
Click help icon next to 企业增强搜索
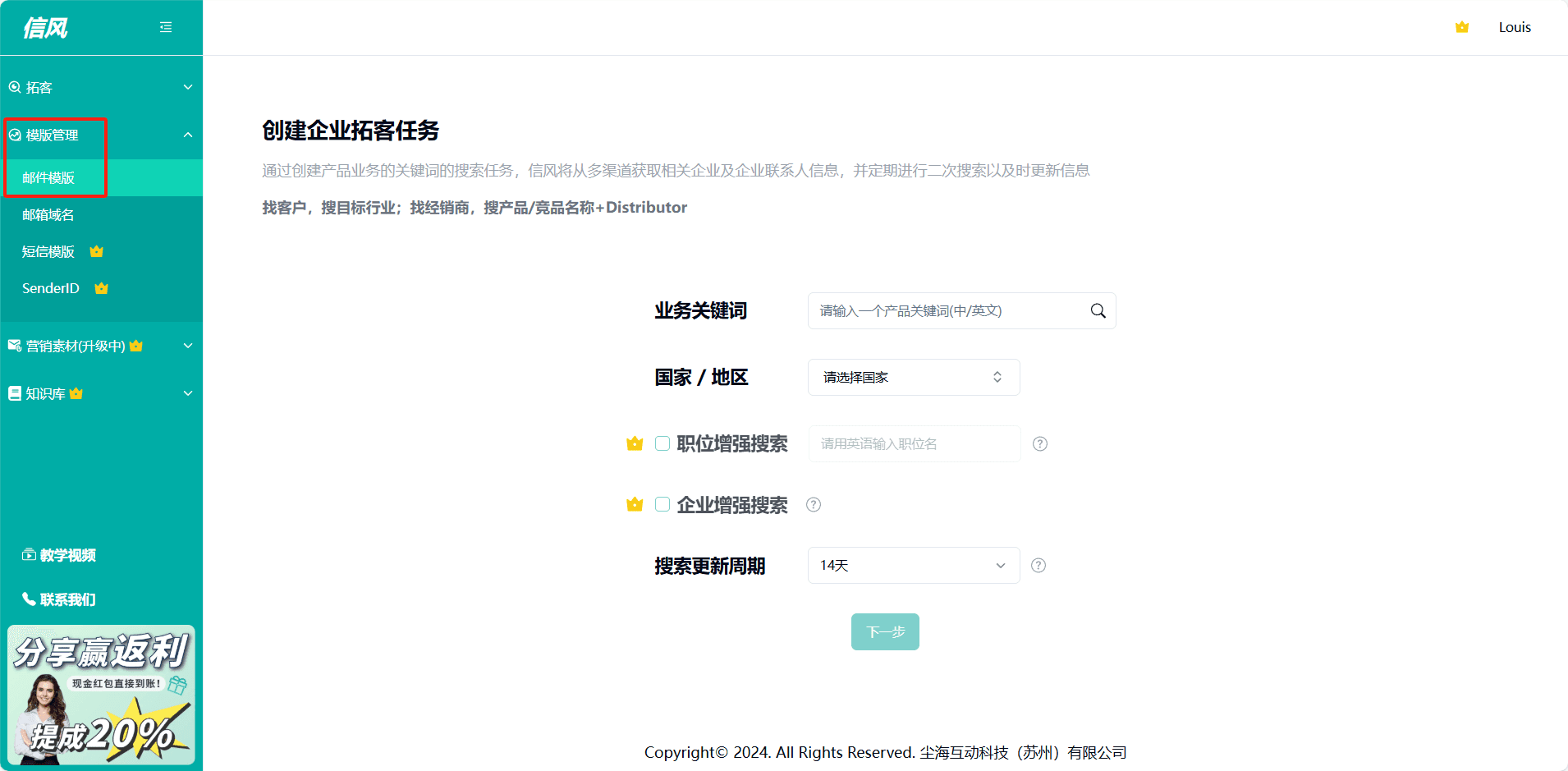coord(814,505)
